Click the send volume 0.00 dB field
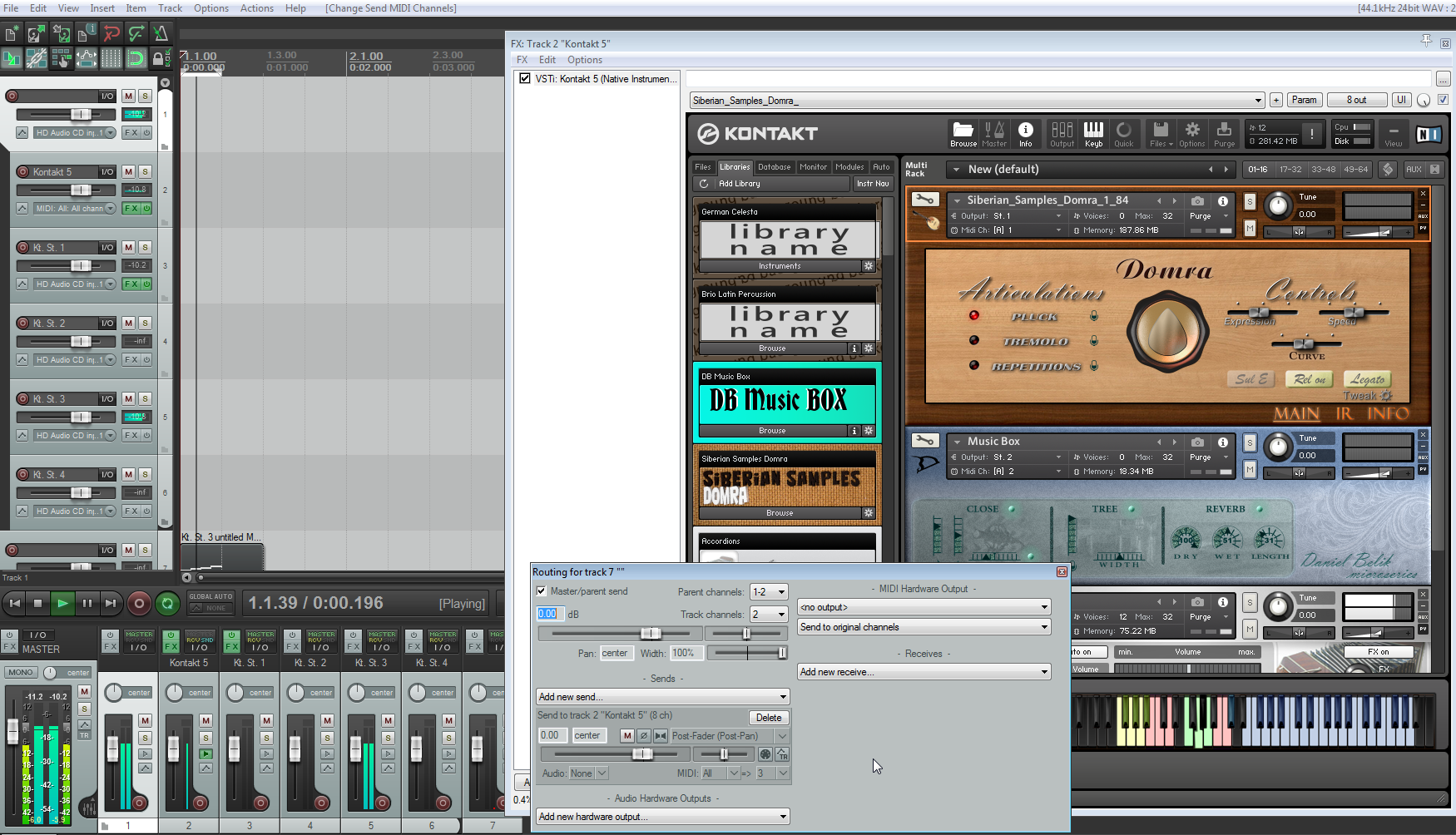 552,735
